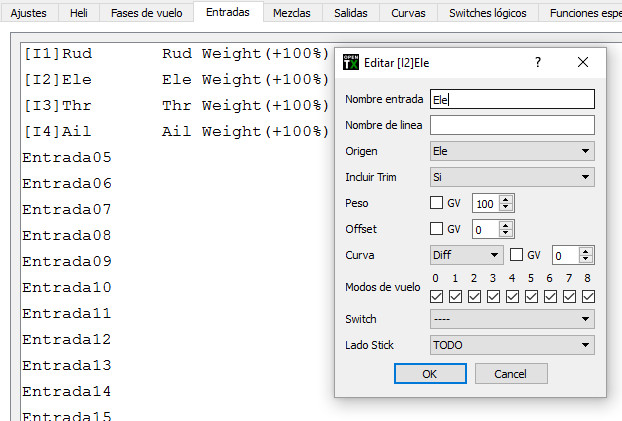Click the Nombre de linea text field

[511, 125]
